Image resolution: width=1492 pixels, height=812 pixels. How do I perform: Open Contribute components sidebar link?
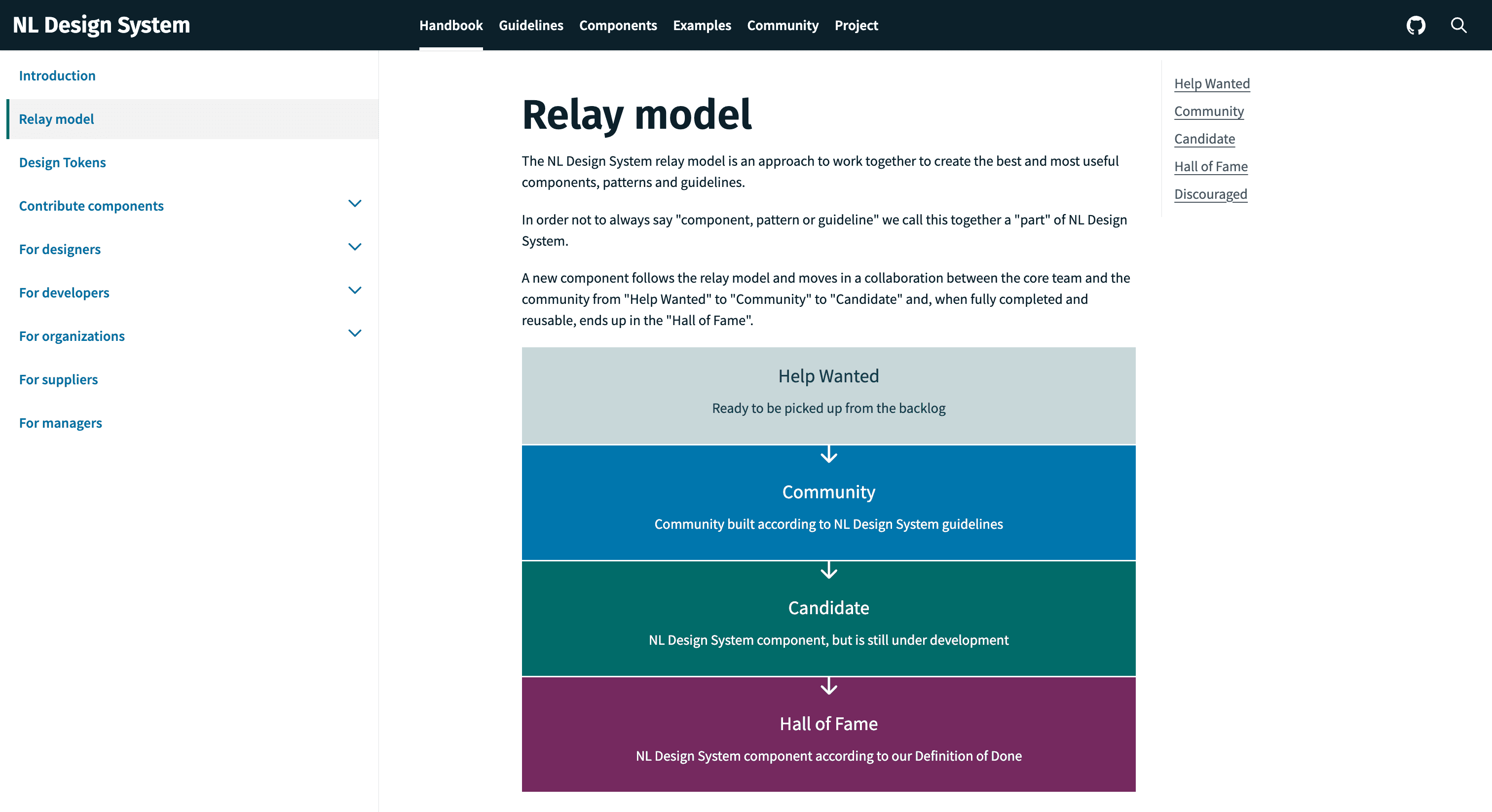pyautogui.click(x=91, y=206)
